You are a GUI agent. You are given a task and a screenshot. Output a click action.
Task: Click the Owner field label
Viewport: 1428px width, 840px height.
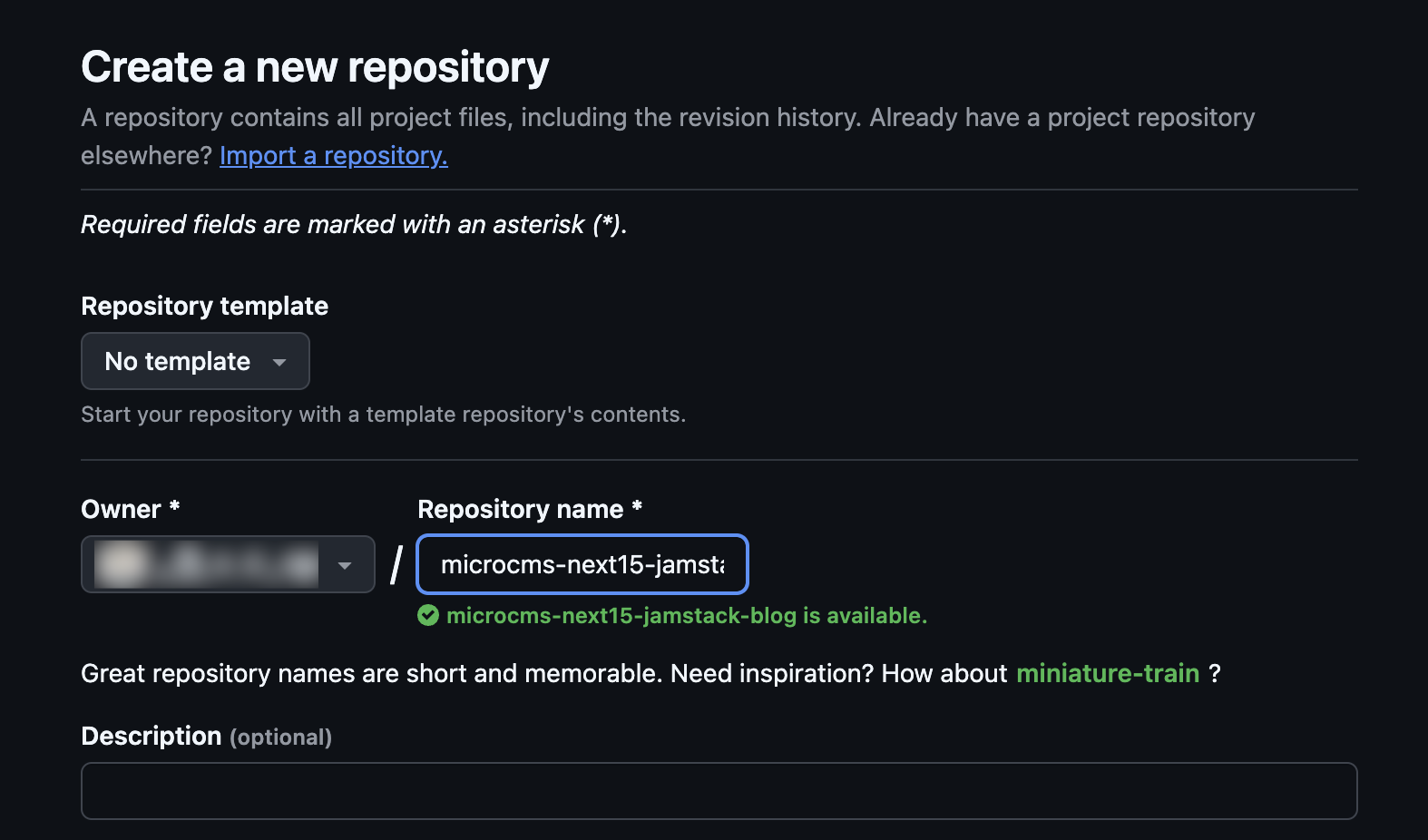click(121, 510)
